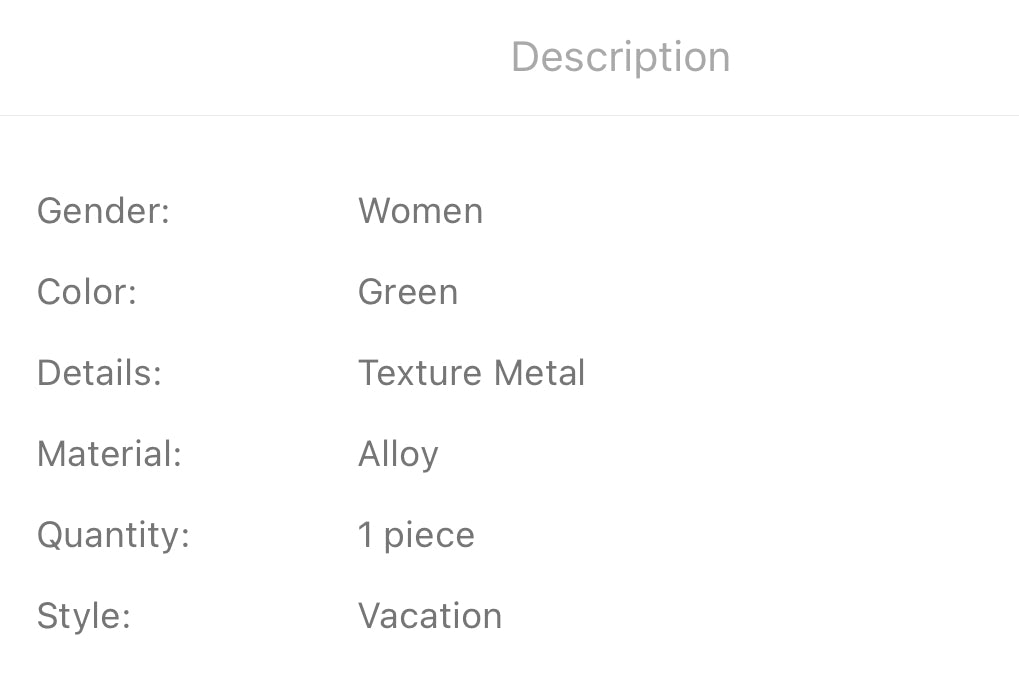The height and width of the screenshot is (678, 1019).
Task: Select the Color field label
Action: click(86, 292)
